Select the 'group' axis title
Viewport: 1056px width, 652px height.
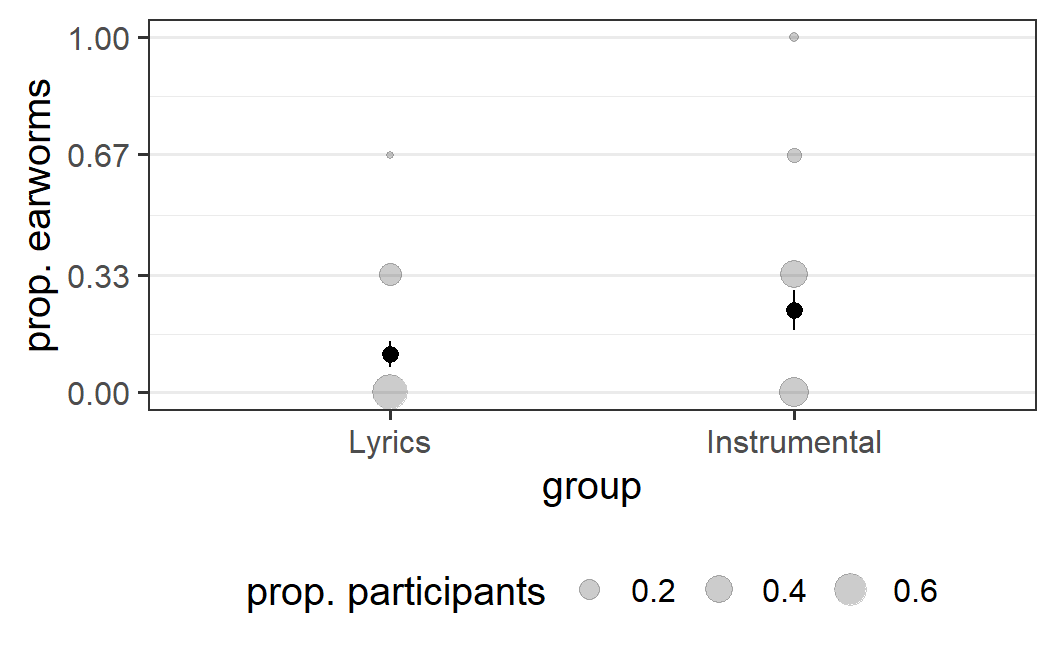(x=591, y=488)
